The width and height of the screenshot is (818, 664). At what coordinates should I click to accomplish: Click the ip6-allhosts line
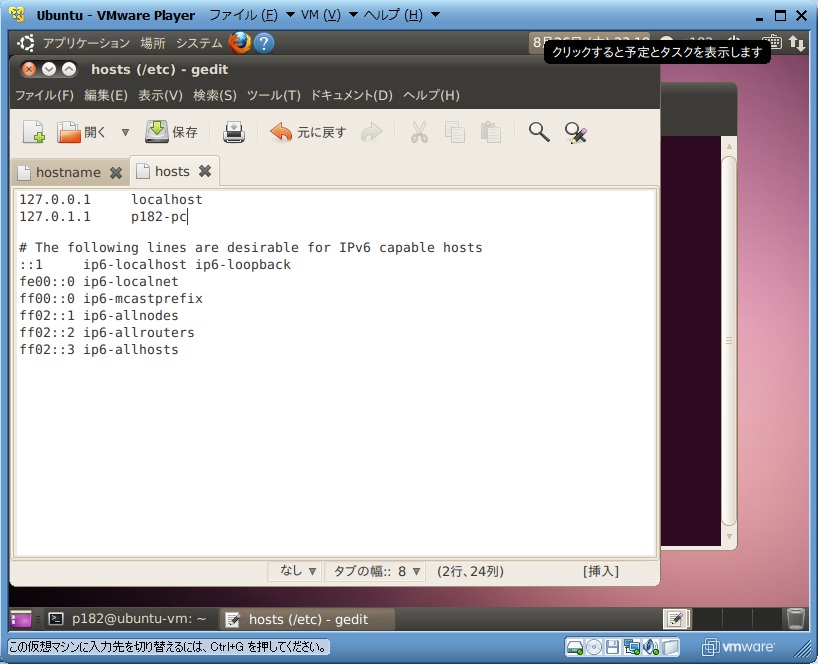99,349
